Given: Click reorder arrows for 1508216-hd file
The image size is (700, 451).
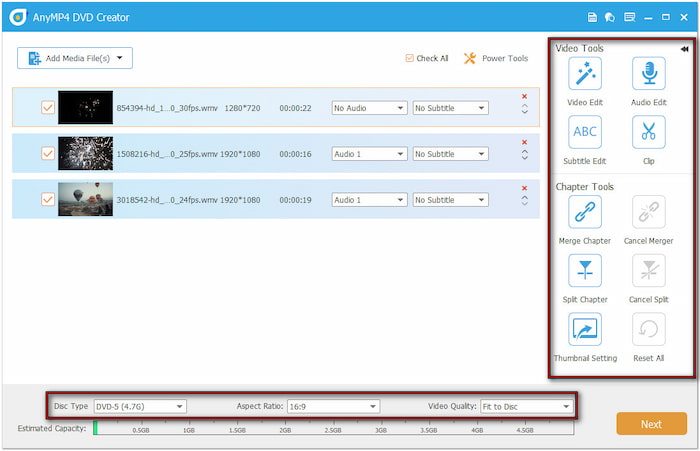Looking at the screenshot, I should click(525, 155).
